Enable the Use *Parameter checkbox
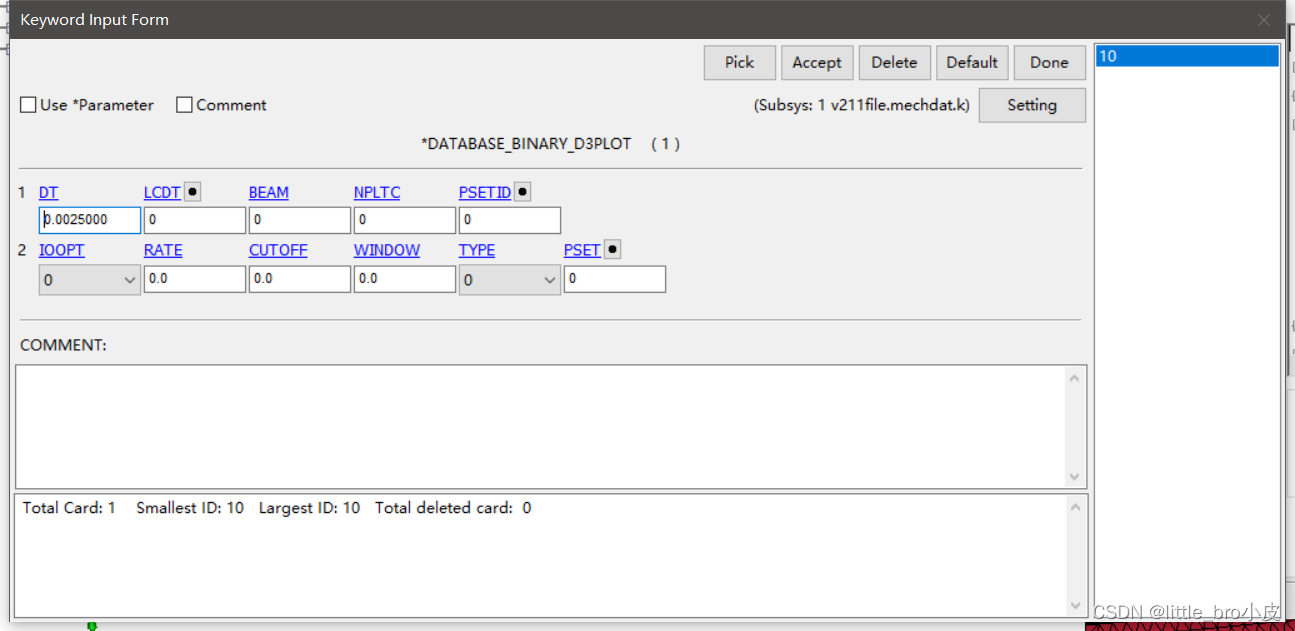 click(29, 105)
